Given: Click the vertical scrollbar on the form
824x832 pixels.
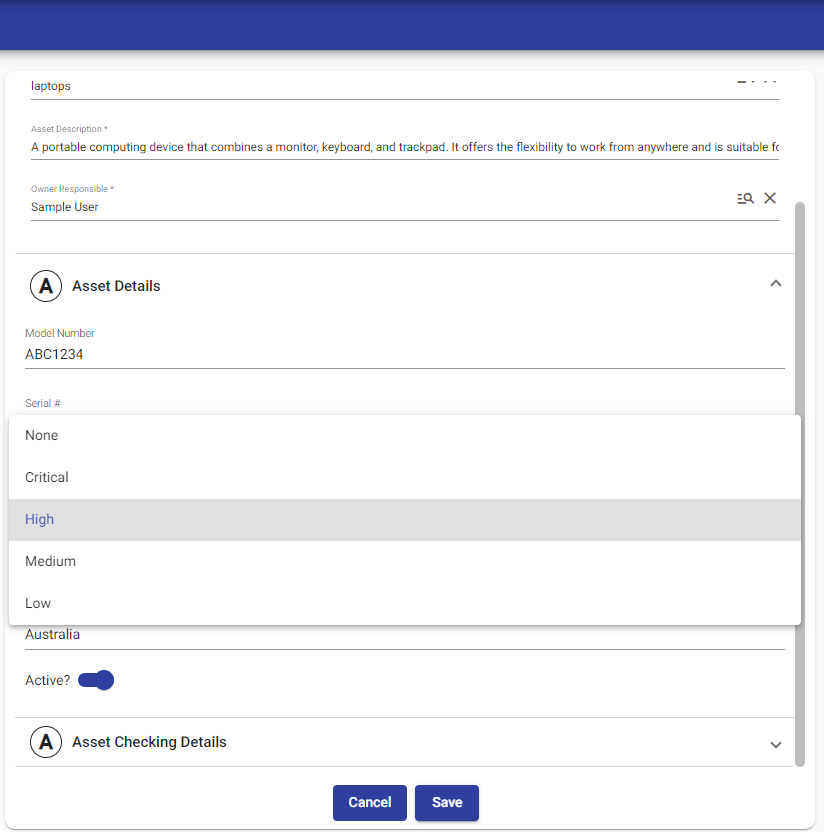Looking at the screenshot, I should [799, 480].
